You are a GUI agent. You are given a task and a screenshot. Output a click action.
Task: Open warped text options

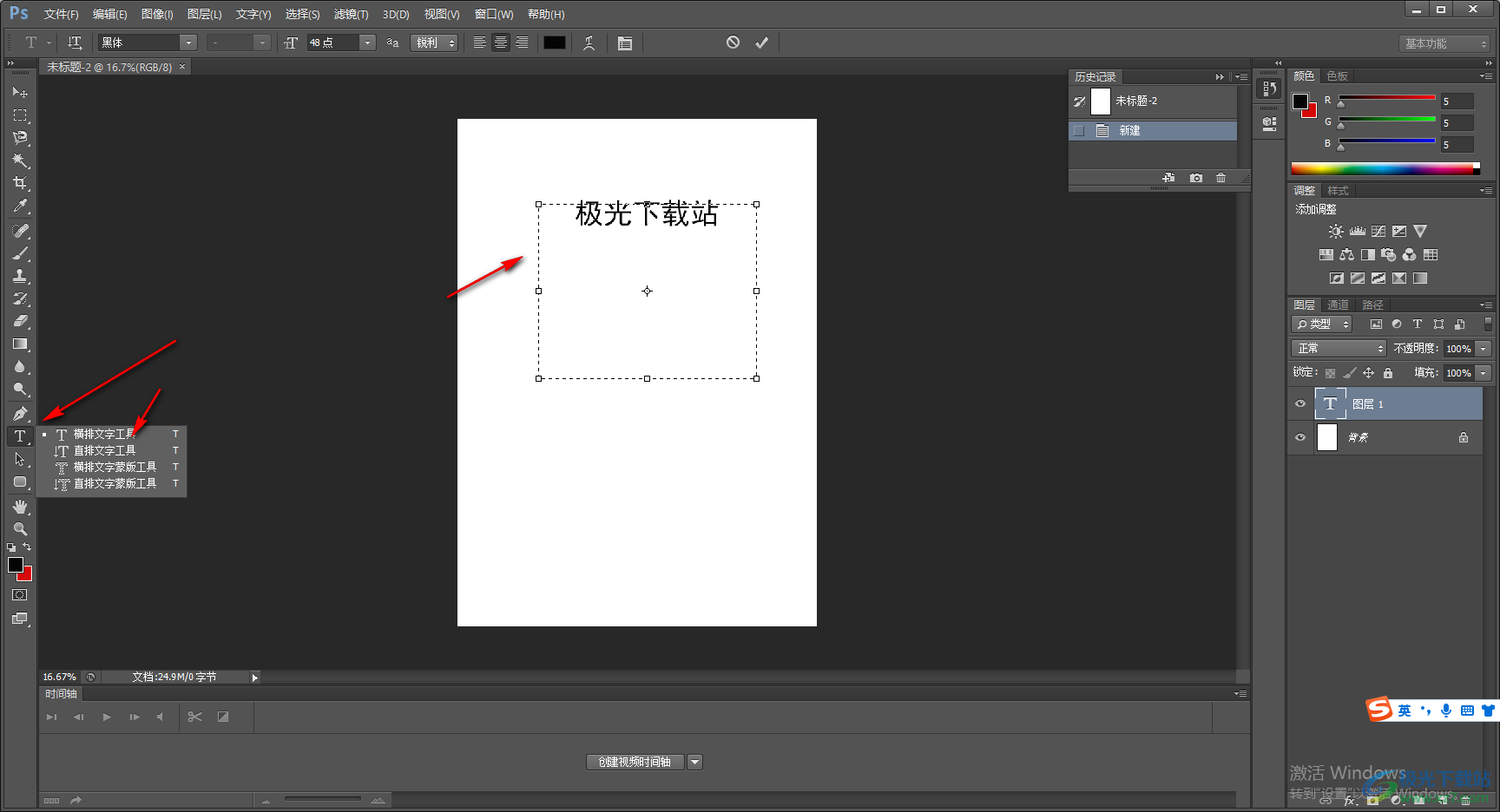point(589,43)
